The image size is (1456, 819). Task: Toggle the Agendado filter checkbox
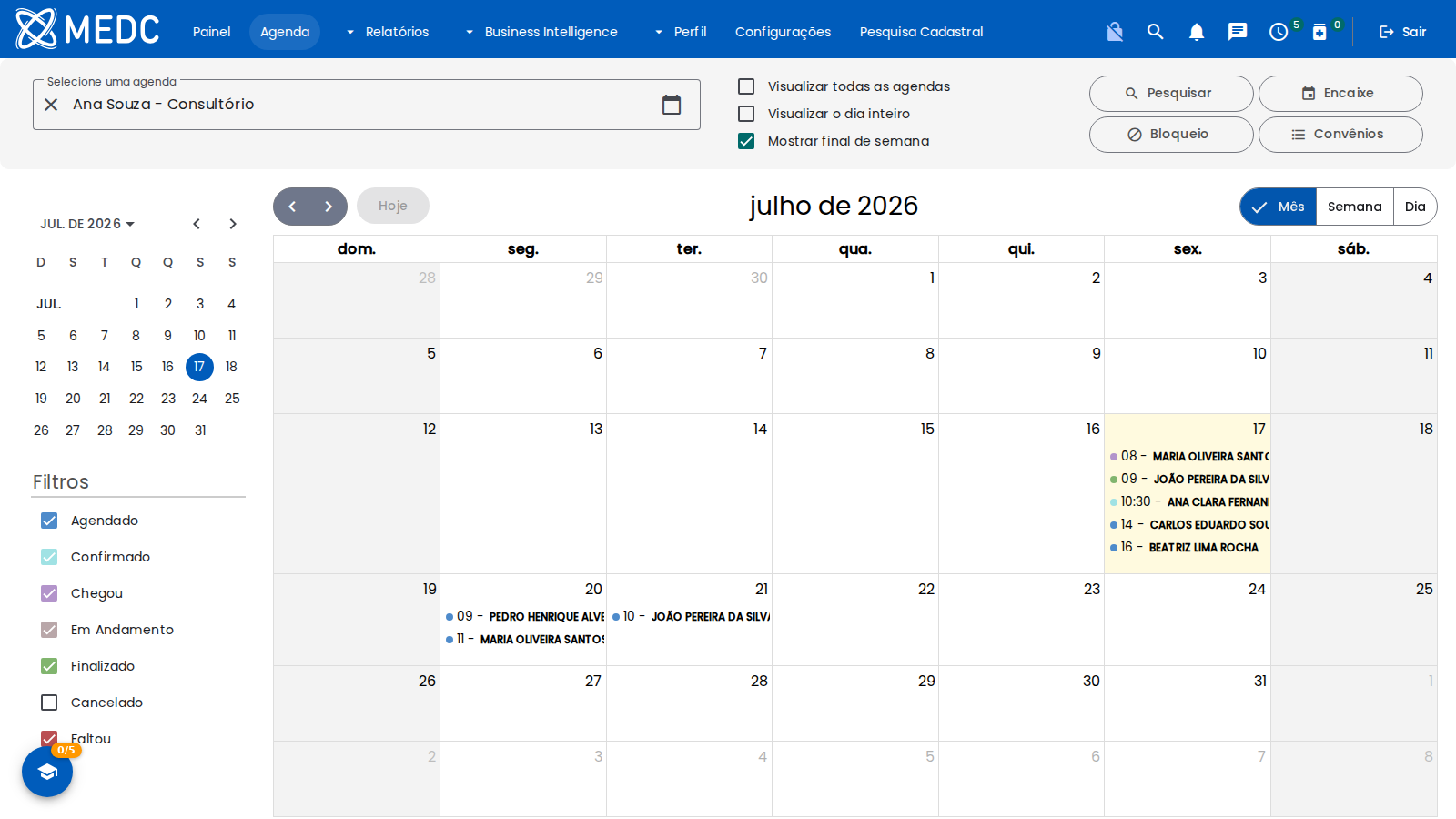click(x=49, y=521)
